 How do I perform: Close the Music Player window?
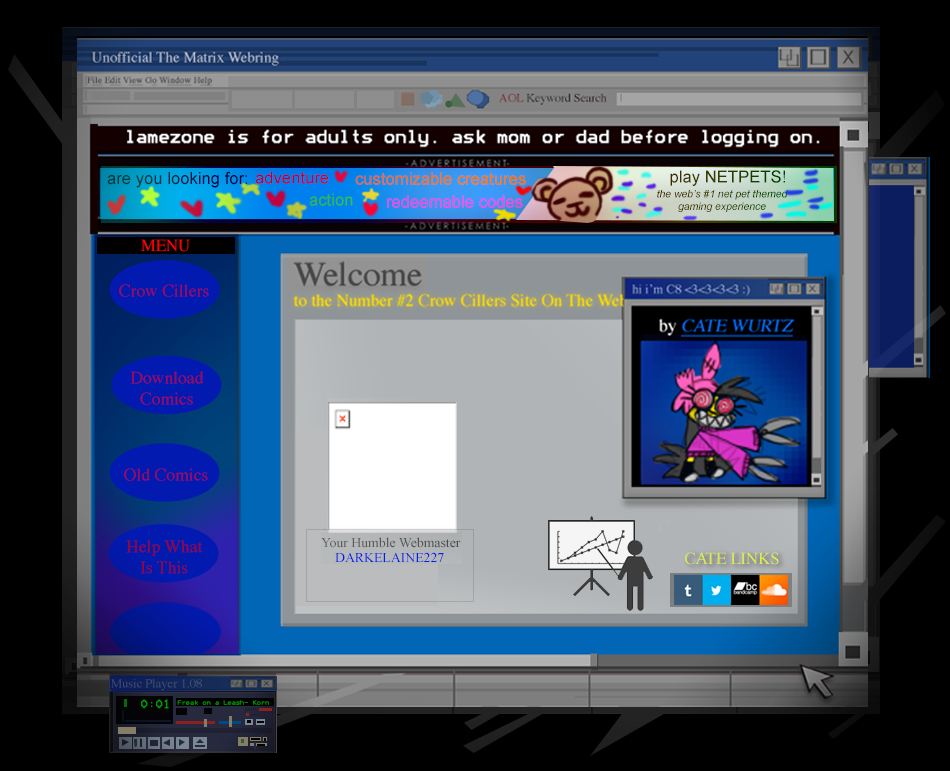click(x=267, y=683)
